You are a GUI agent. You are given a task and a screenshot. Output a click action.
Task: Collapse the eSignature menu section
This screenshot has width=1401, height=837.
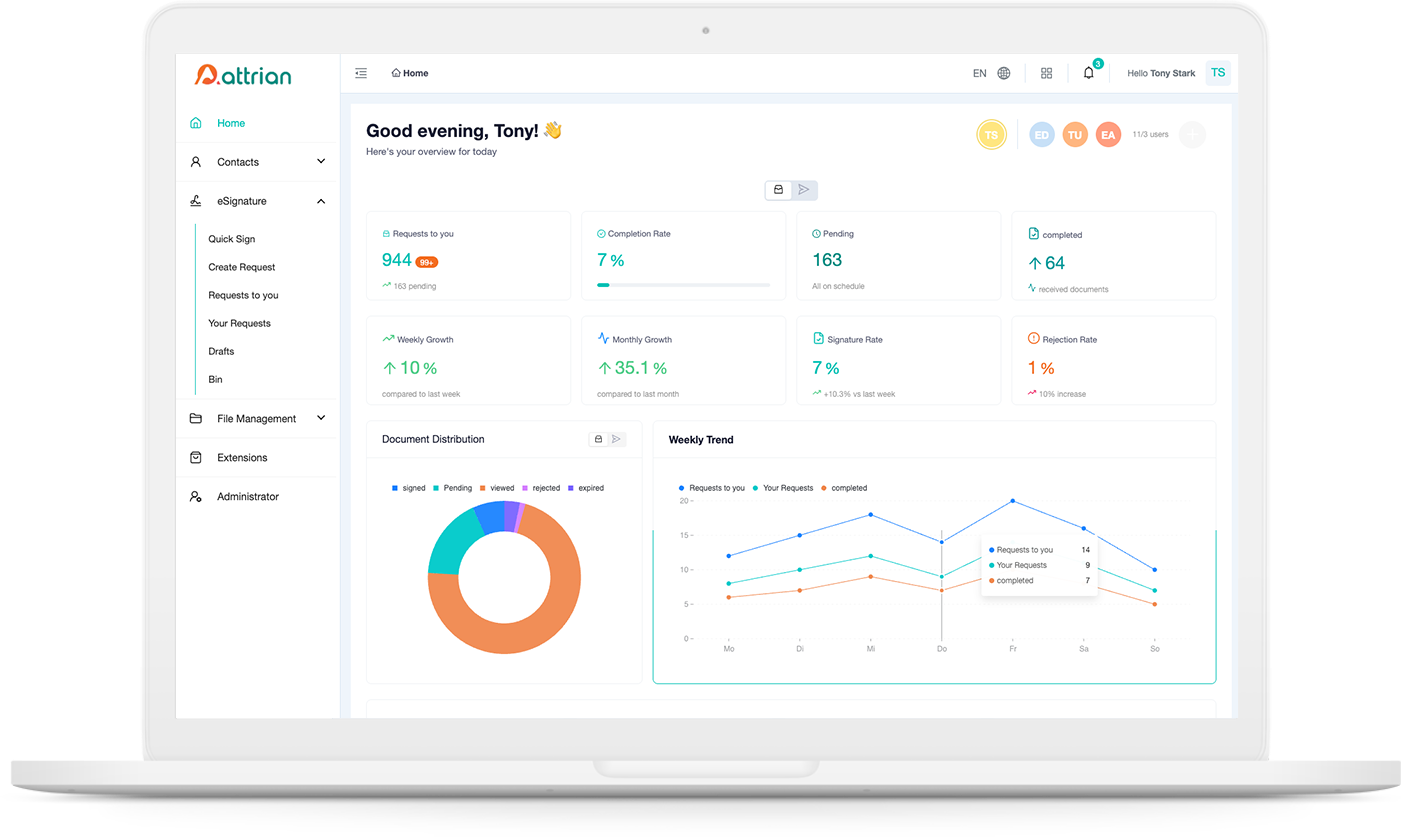tap(321, 201)
